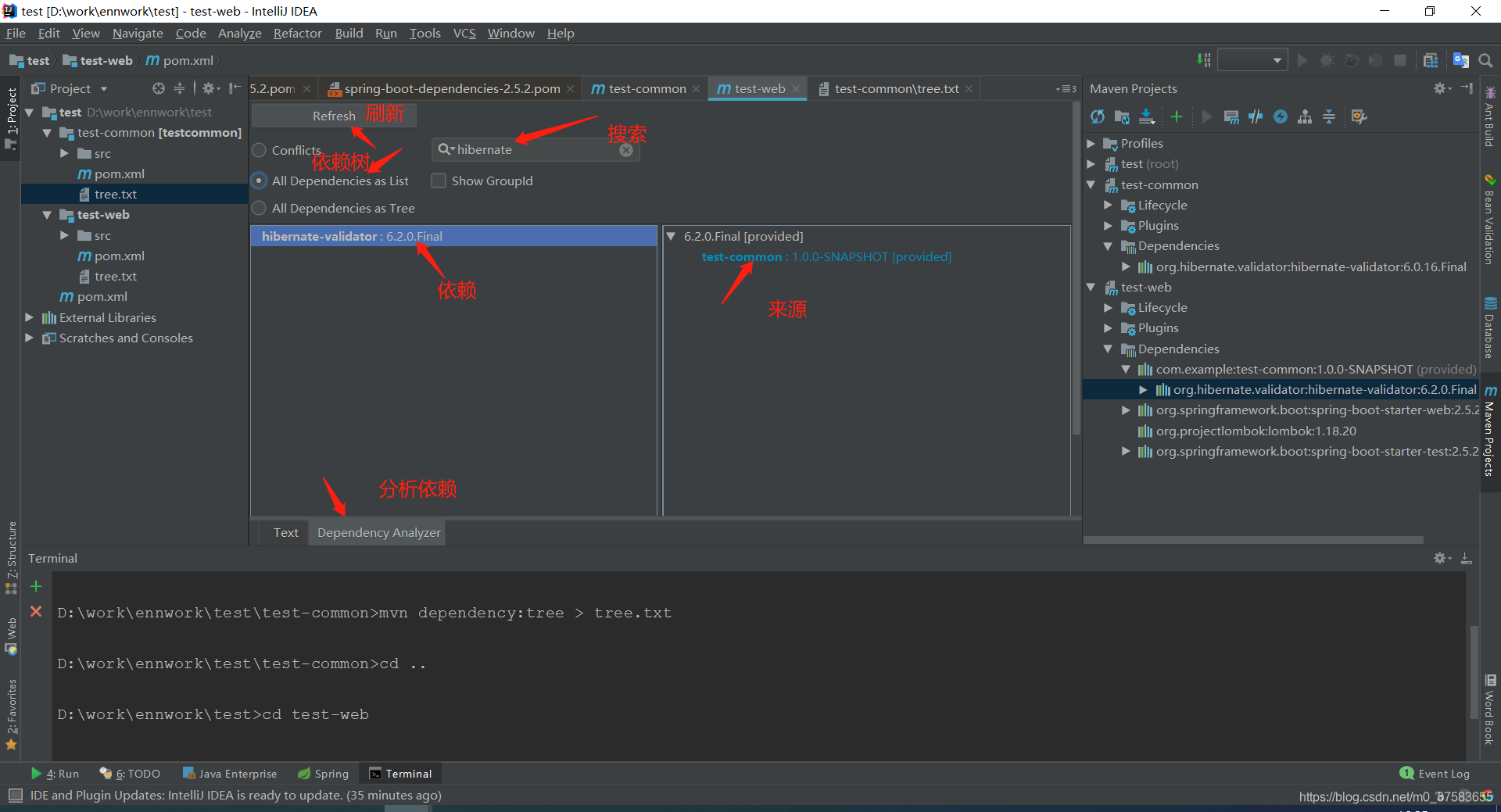Open the VCS menu
The height and width of the screenshot is (812, 1501).
tap(464, 33)
